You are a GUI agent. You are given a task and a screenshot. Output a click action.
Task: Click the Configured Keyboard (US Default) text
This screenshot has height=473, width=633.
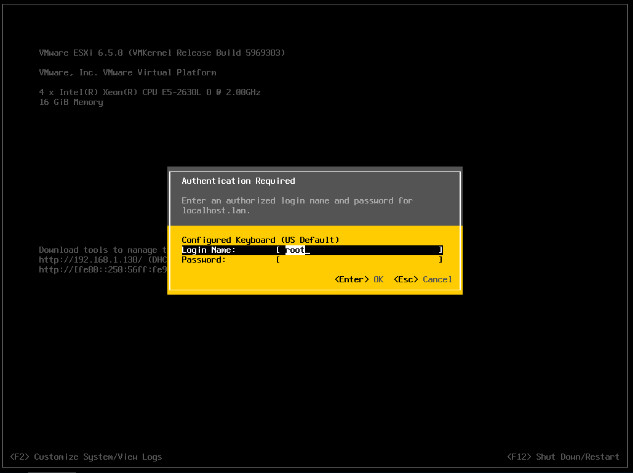(260, 240)
